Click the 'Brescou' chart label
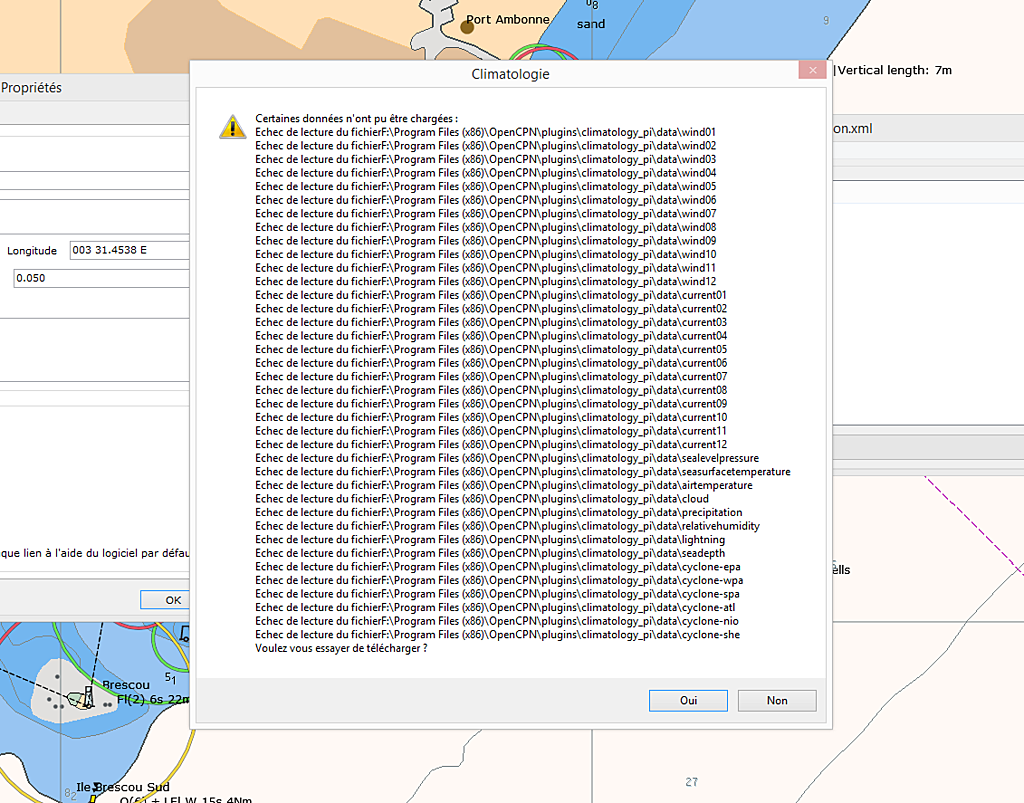1024x803 pixels. [x=126, y=685]
